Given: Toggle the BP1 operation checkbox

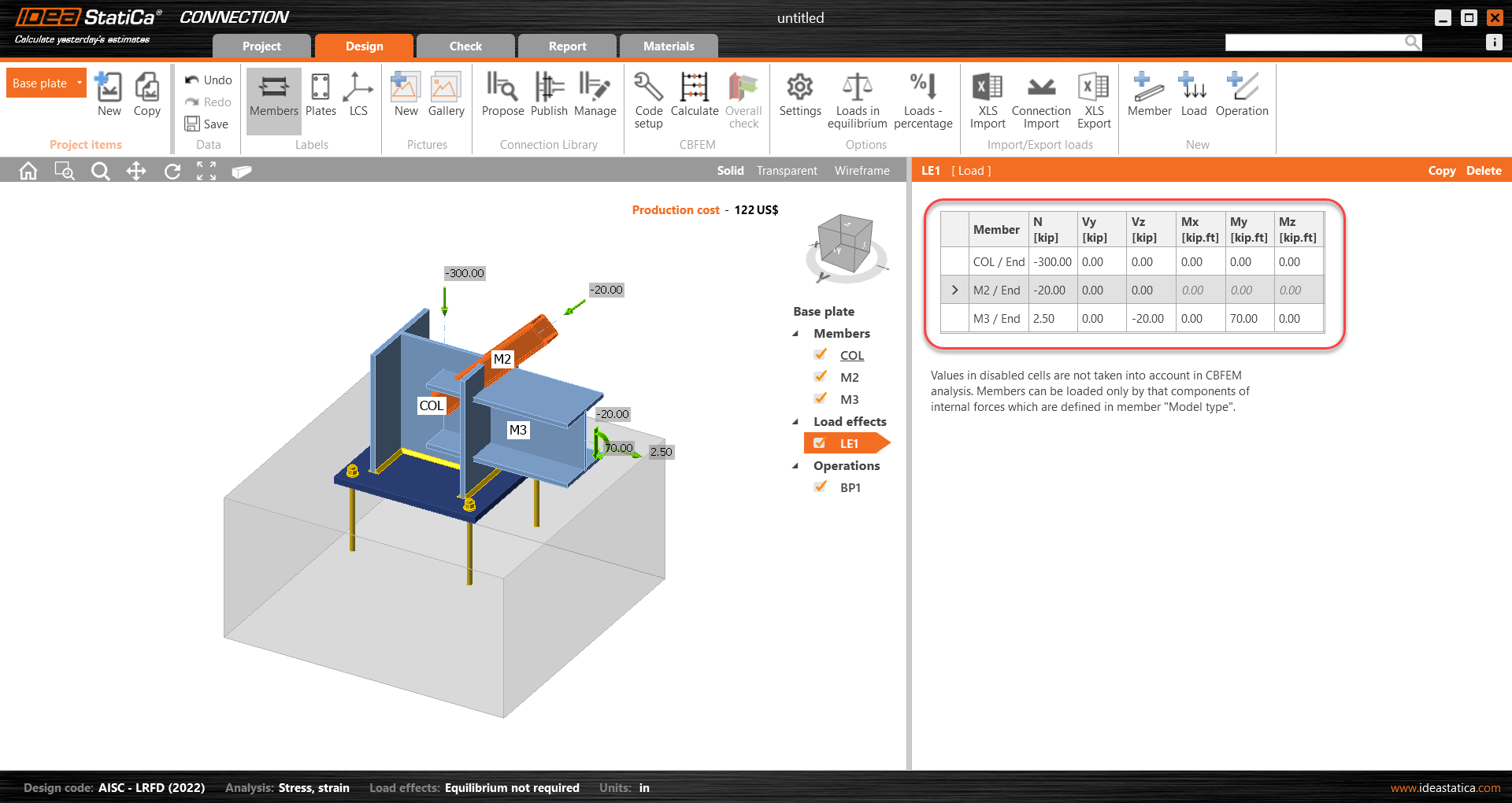Looking at the screenshot, I should (821, 487).
